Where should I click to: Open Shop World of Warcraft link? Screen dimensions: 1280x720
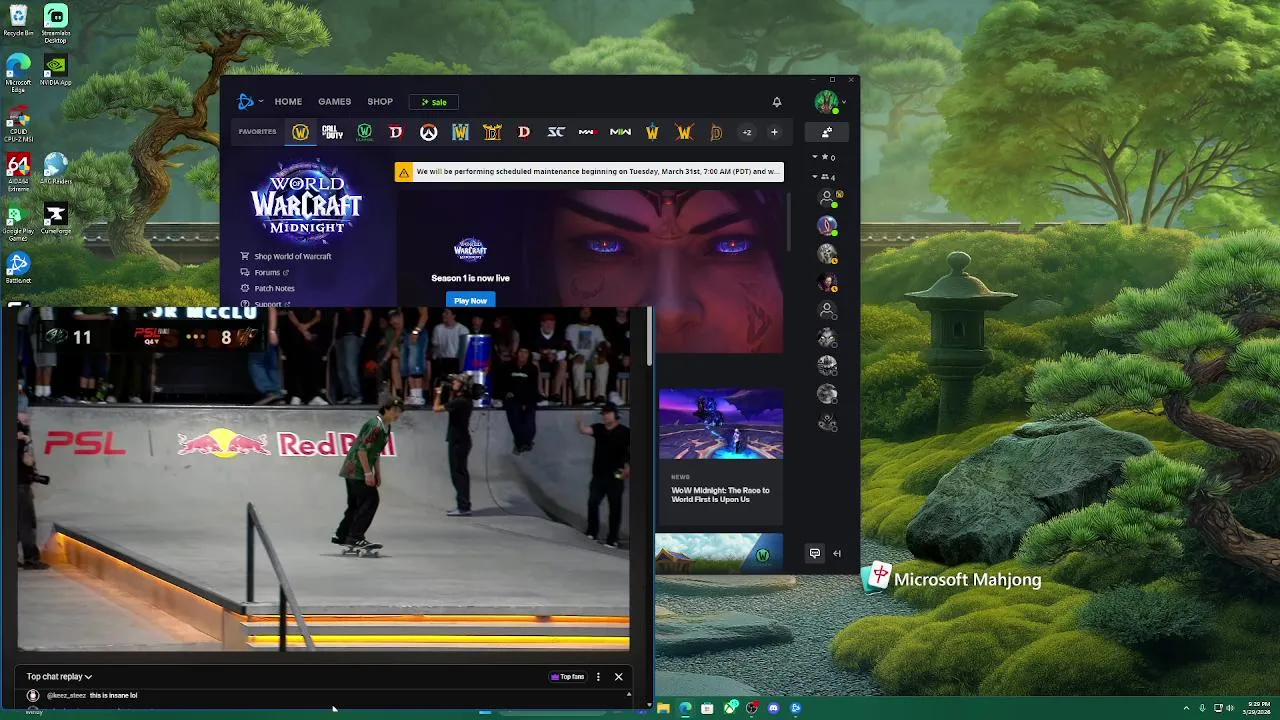[286, 256]
